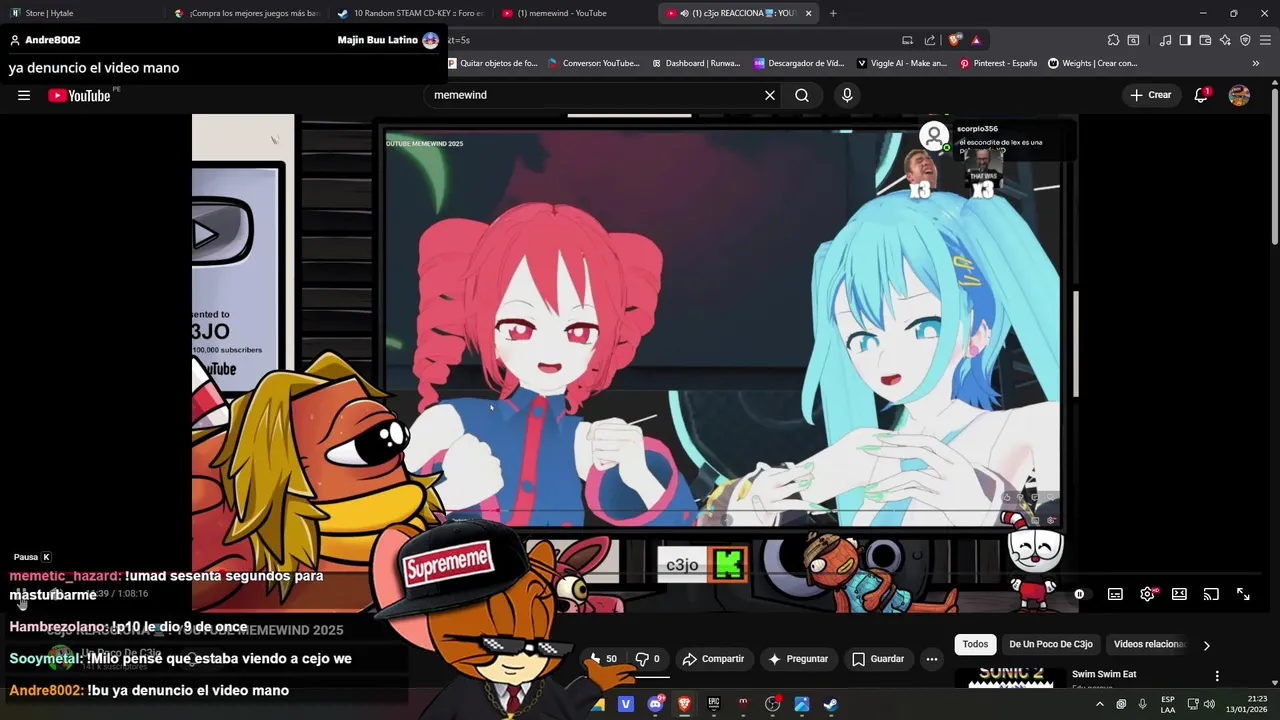Enter fullscreen mode on the video
Image resolution: width=1280 pixels, height=720 pixels.
[x=1243, y=594]
